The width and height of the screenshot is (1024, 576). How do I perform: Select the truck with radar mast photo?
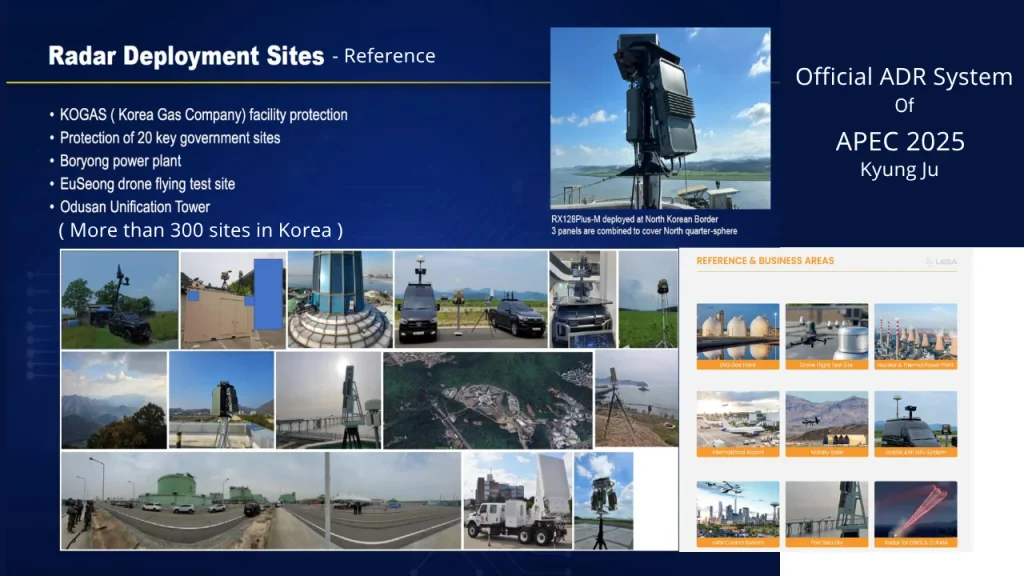point(120,299)
